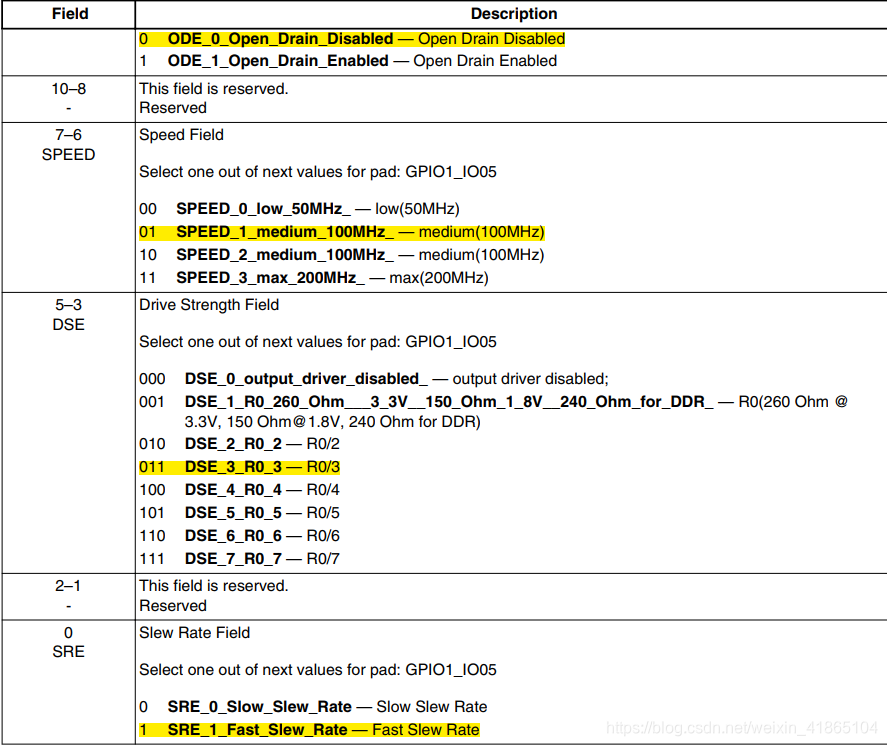Viewport: 887px width, 746px height.
Task: Click the 'DSE' field name
Action: click(68, 324)
